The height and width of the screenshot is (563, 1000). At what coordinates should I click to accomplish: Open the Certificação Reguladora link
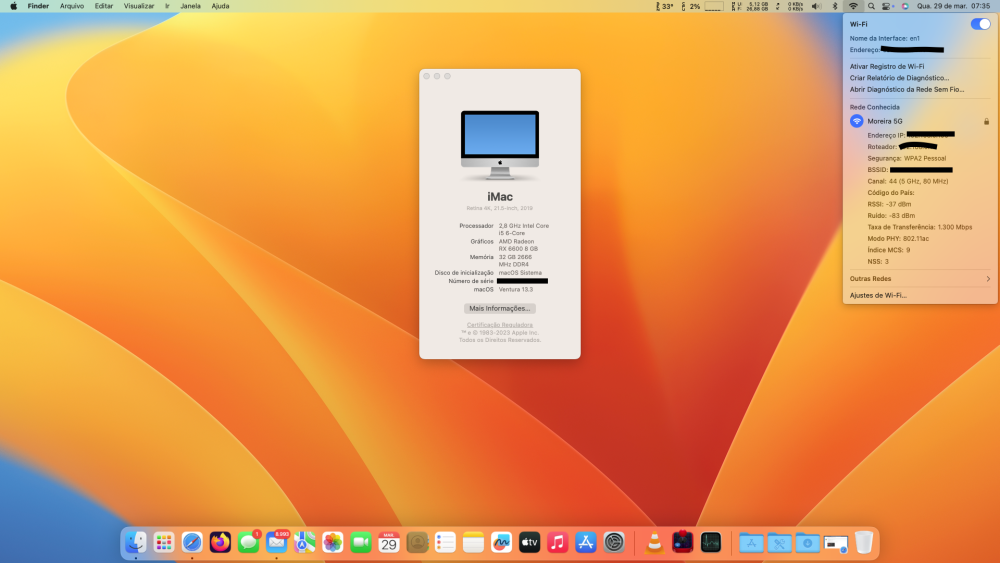pos(499,325)
